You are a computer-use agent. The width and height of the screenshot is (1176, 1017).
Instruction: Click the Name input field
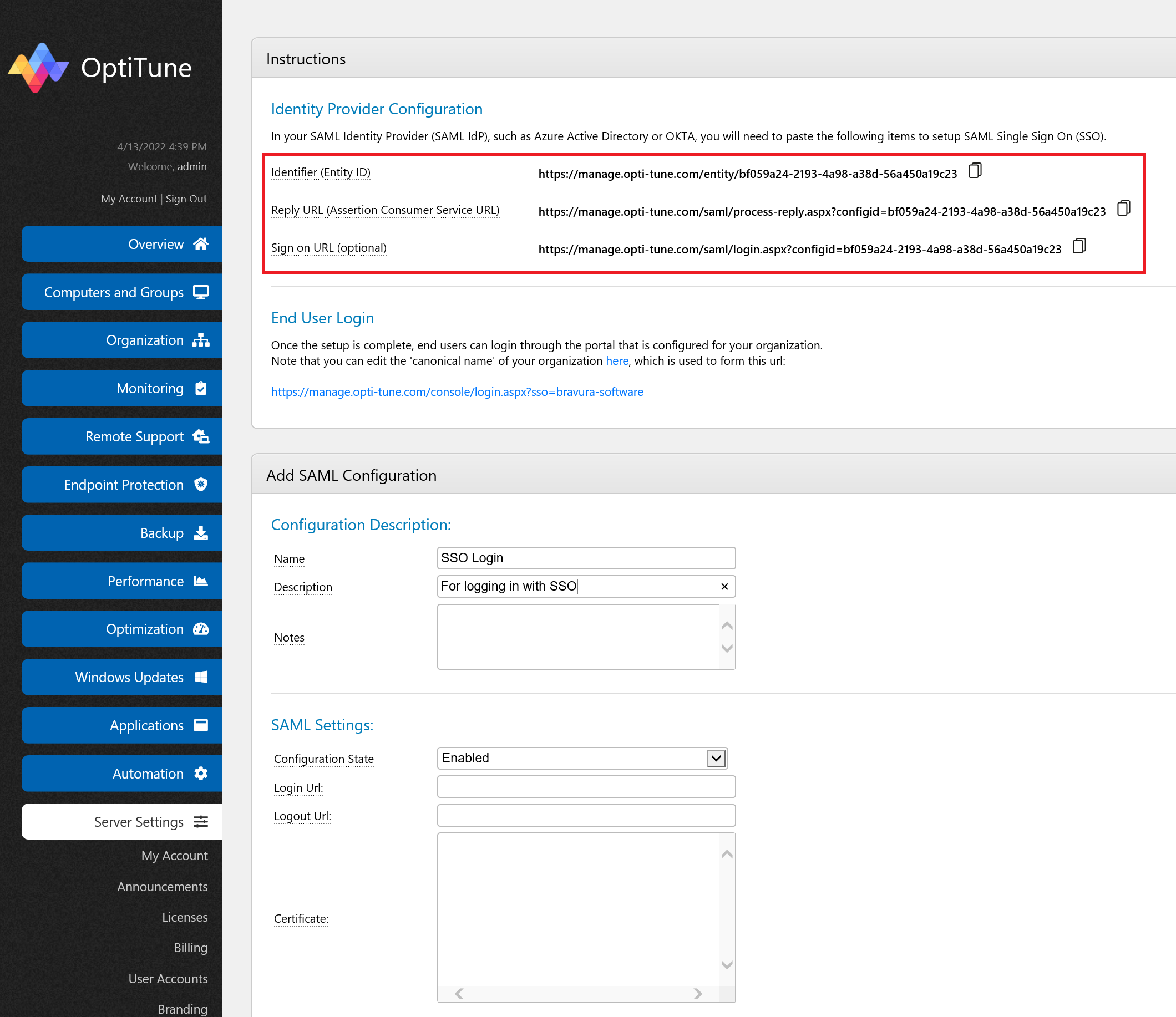pos(586,558)
